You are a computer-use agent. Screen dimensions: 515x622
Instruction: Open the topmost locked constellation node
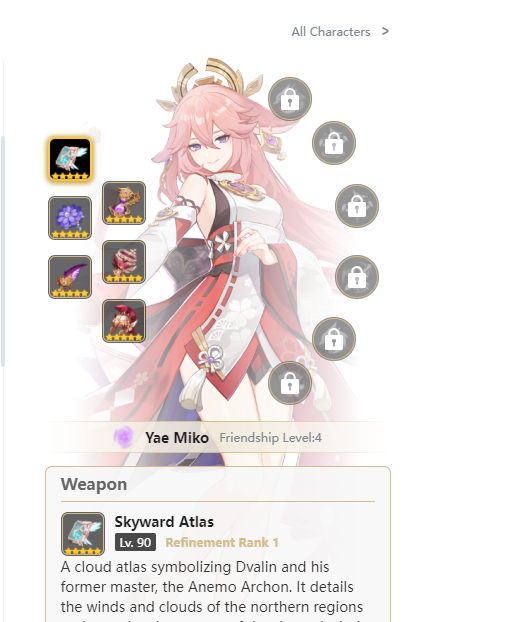[290, 99]
